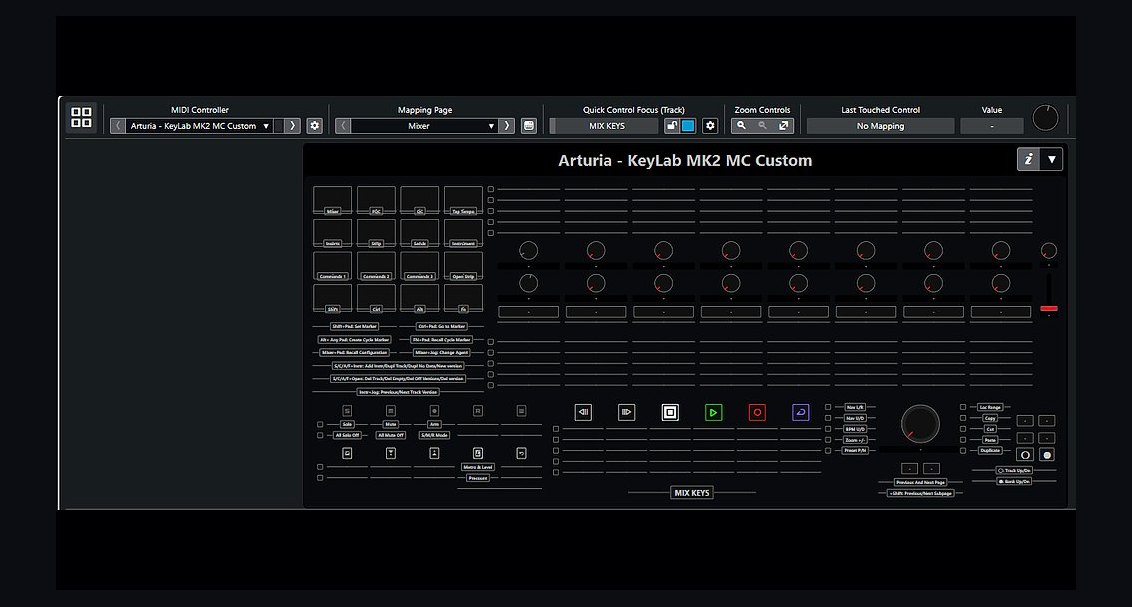The width and height of the screenshot is (1132, 607).
Task: Click the large jog wheel knob
Action: [x=920, y=424]
